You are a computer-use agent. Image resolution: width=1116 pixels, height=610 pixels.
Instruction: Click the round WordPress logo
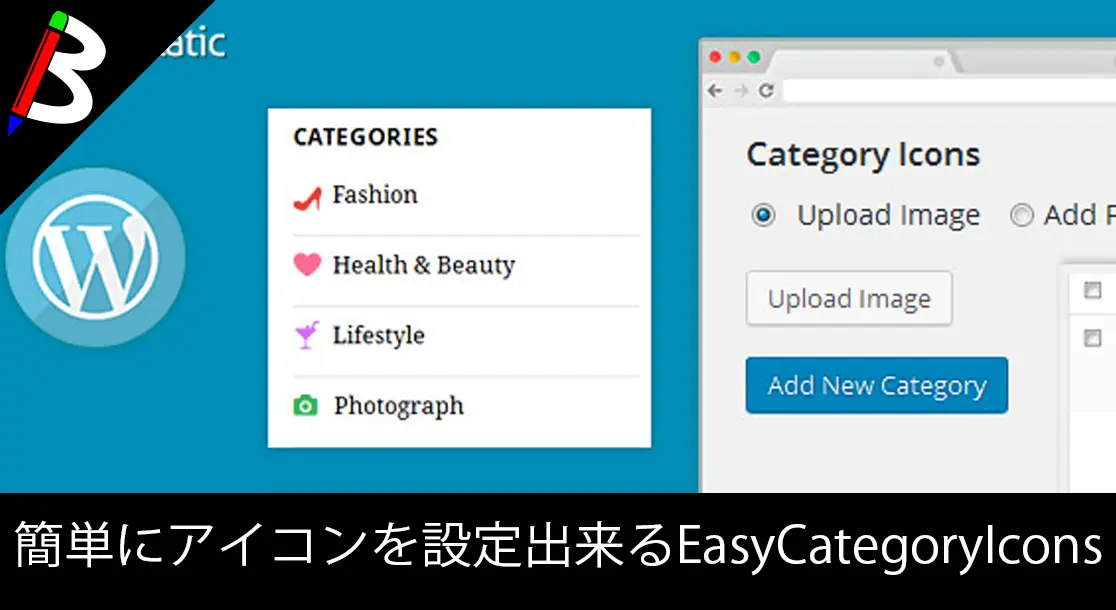(x=95, y=257)
